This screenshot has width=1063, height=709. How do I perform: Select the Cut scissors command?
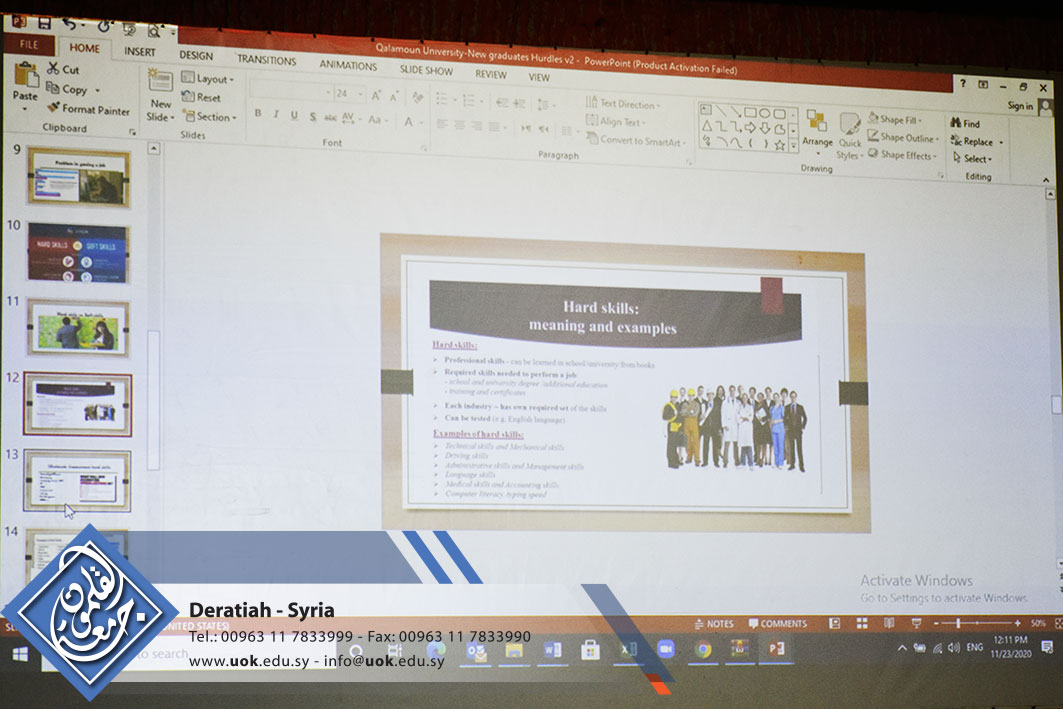pos(63,68)
